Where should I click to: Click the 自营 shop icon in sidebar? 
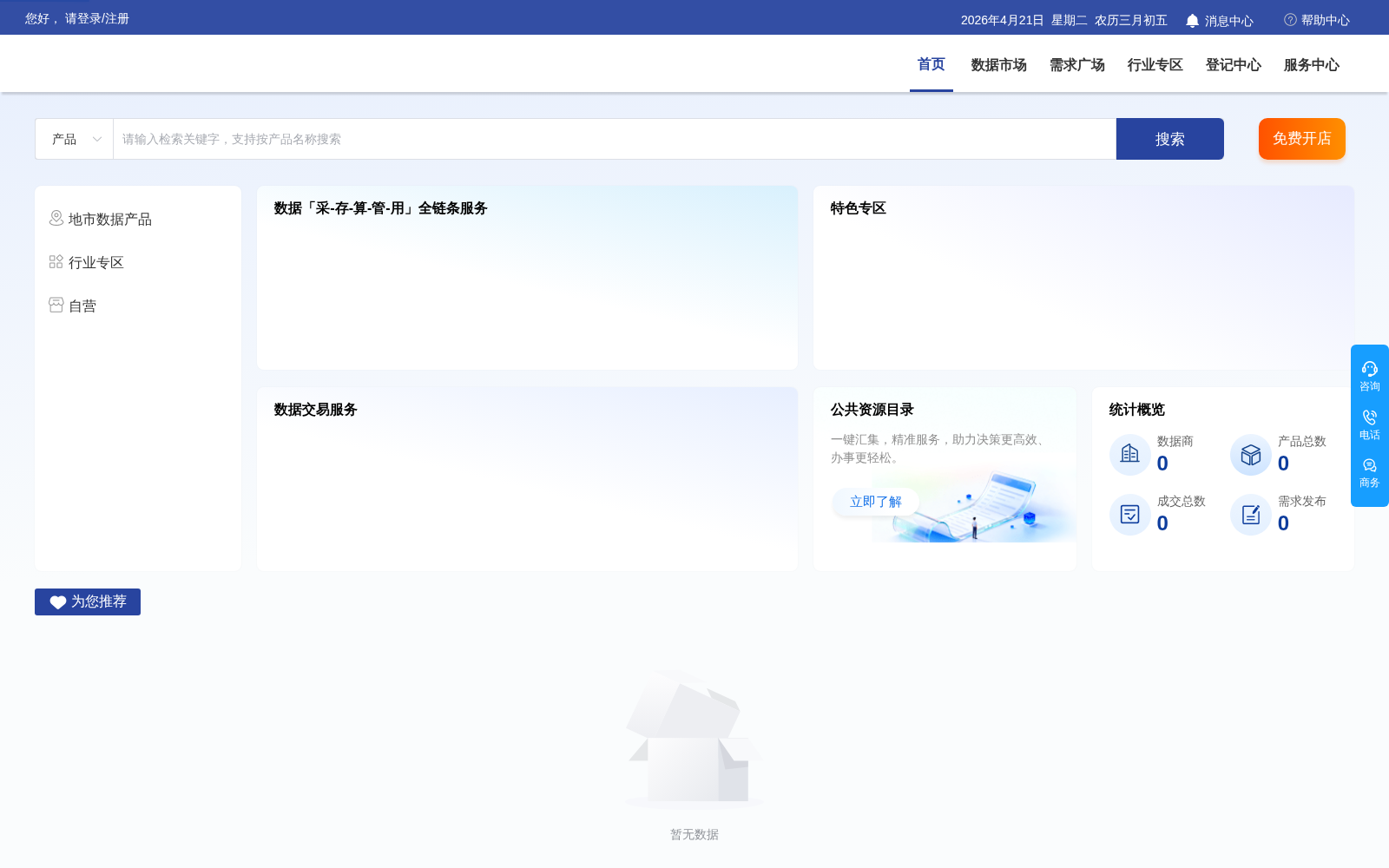(x=56, y=305)
